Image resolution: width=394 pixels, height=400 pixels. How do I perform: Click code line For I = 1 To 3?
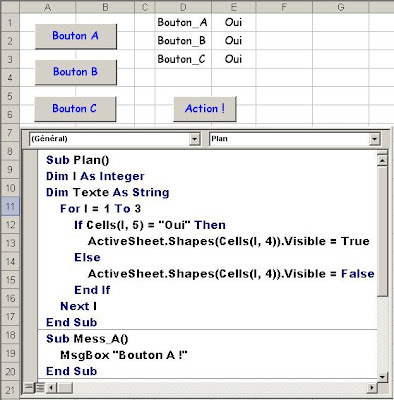point(100,209)
